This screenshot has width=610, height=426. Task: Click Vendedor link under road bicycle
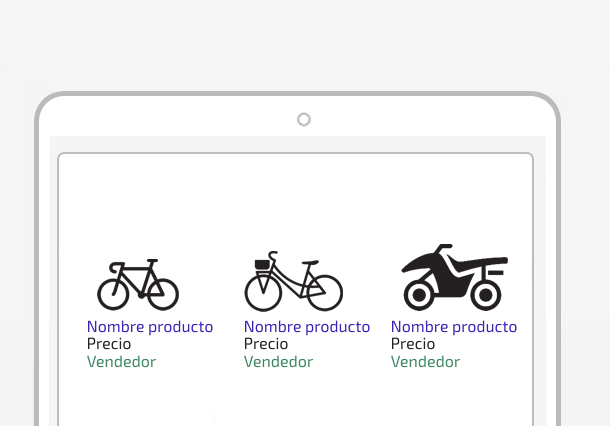point(121,362)
